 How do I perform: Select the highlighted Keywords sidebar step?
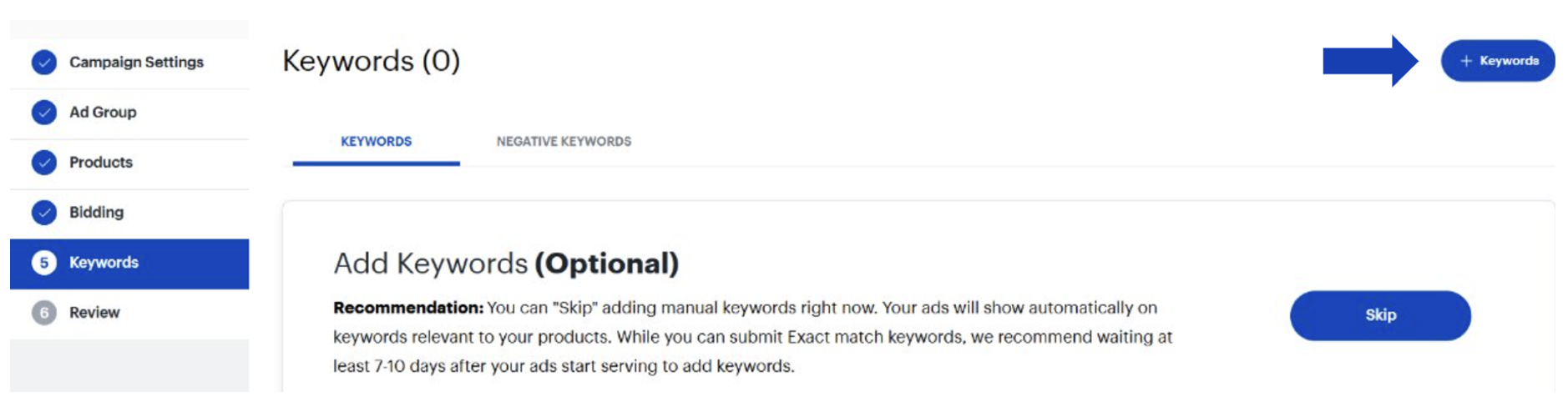pyautogui.click(x=104, y=263)
